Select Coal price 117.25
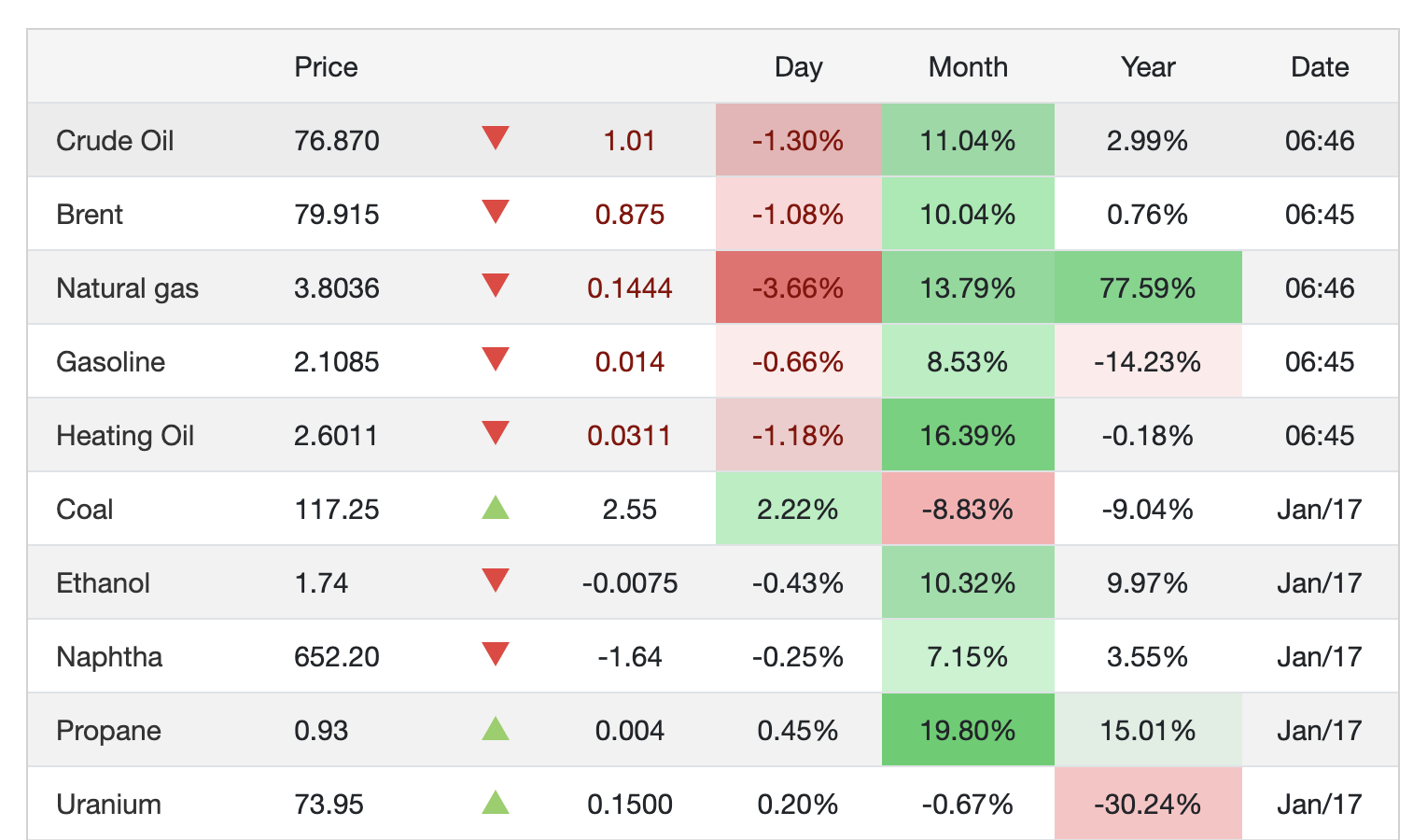The width and height of the screenshot is (1413, 840). 337,510
